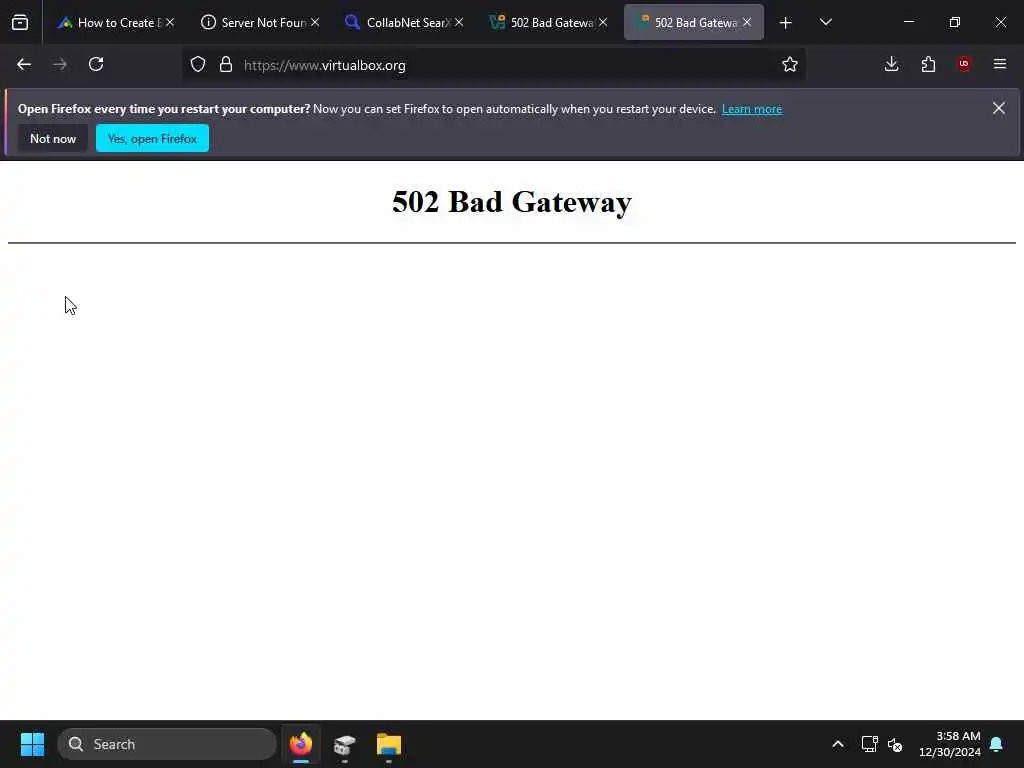Open uBlock Origin extension icon
1024x768 pixels.
pyautogui.click(x=964, y=64)
